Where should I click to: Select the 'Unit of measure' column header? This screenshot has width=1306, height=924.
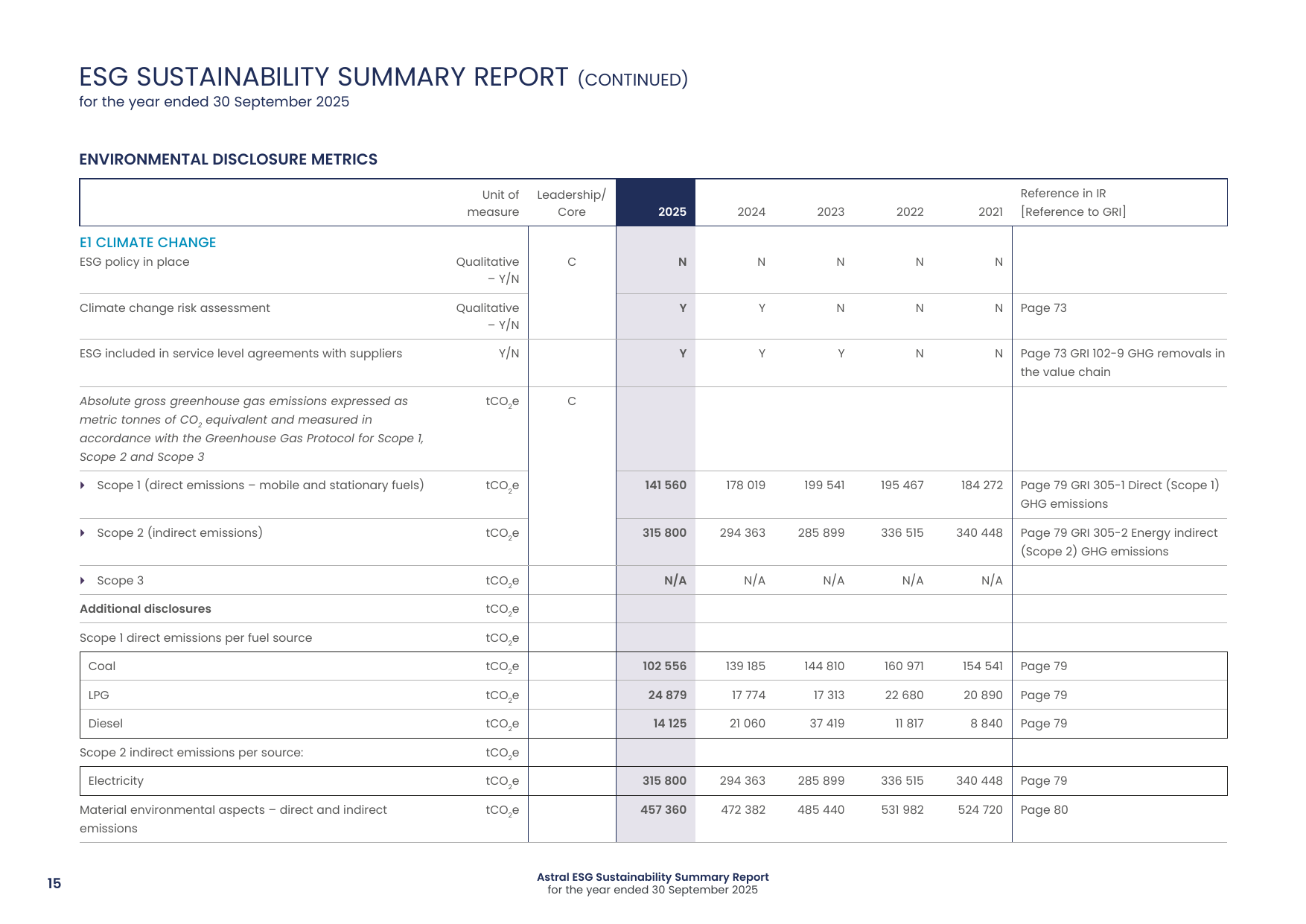(x=493, y=203)
